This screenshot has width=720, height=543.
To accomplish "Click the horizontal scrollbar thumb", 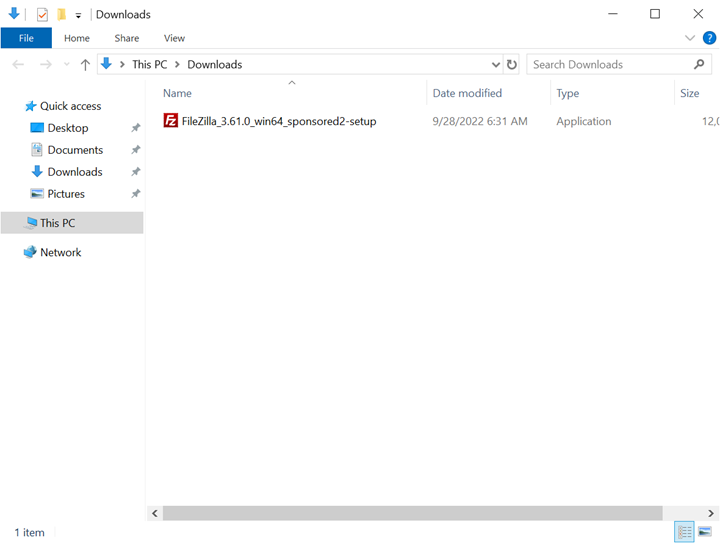I will [x=412, y=513].
